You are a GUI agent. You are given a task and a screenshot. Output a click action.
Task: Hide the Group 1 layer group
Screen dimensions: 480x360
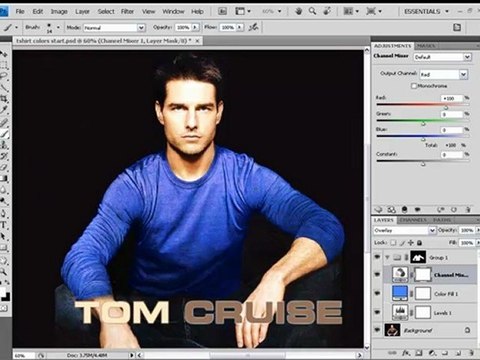click(377, 257)
